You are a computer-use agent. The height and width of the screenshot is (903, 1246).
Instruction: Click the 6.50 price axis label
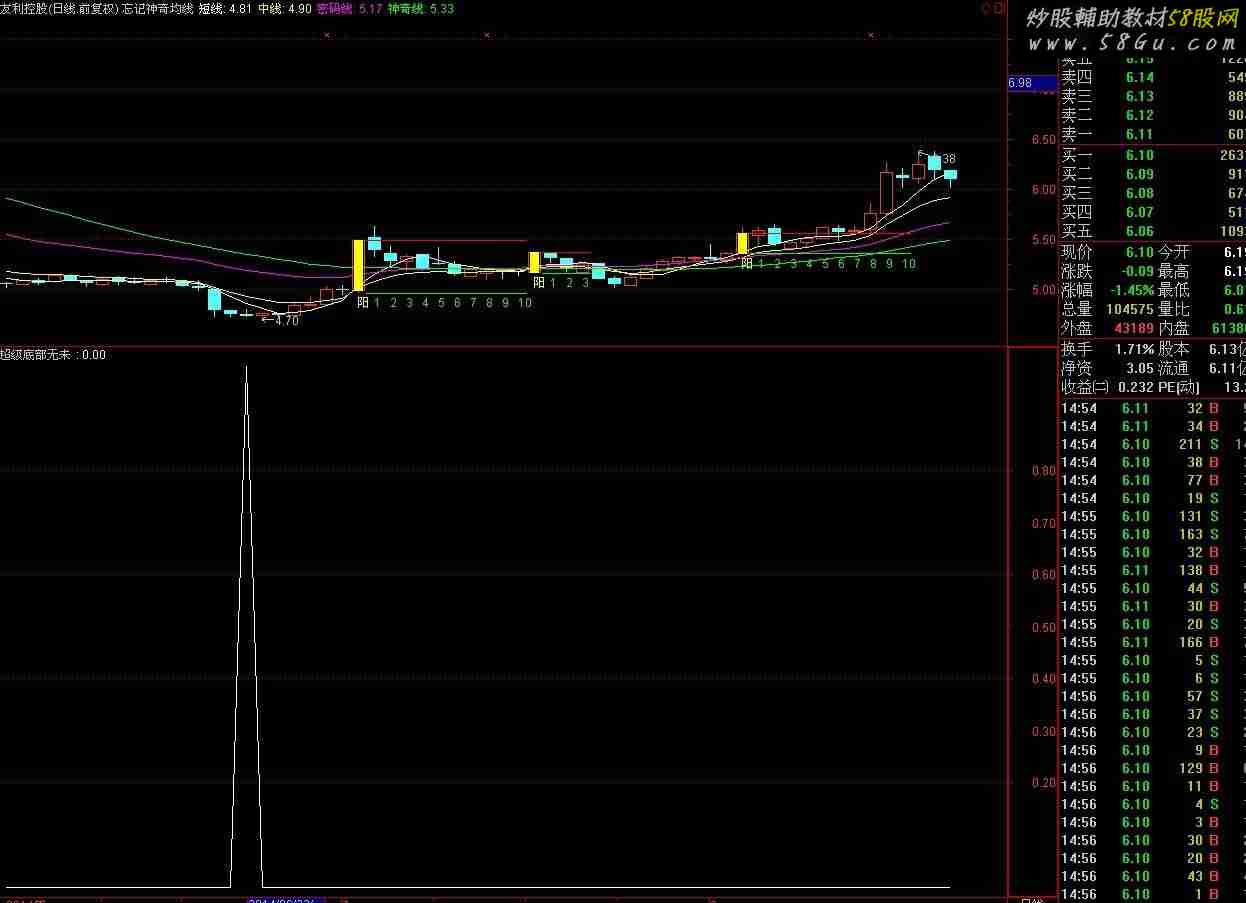point(1044,139)
